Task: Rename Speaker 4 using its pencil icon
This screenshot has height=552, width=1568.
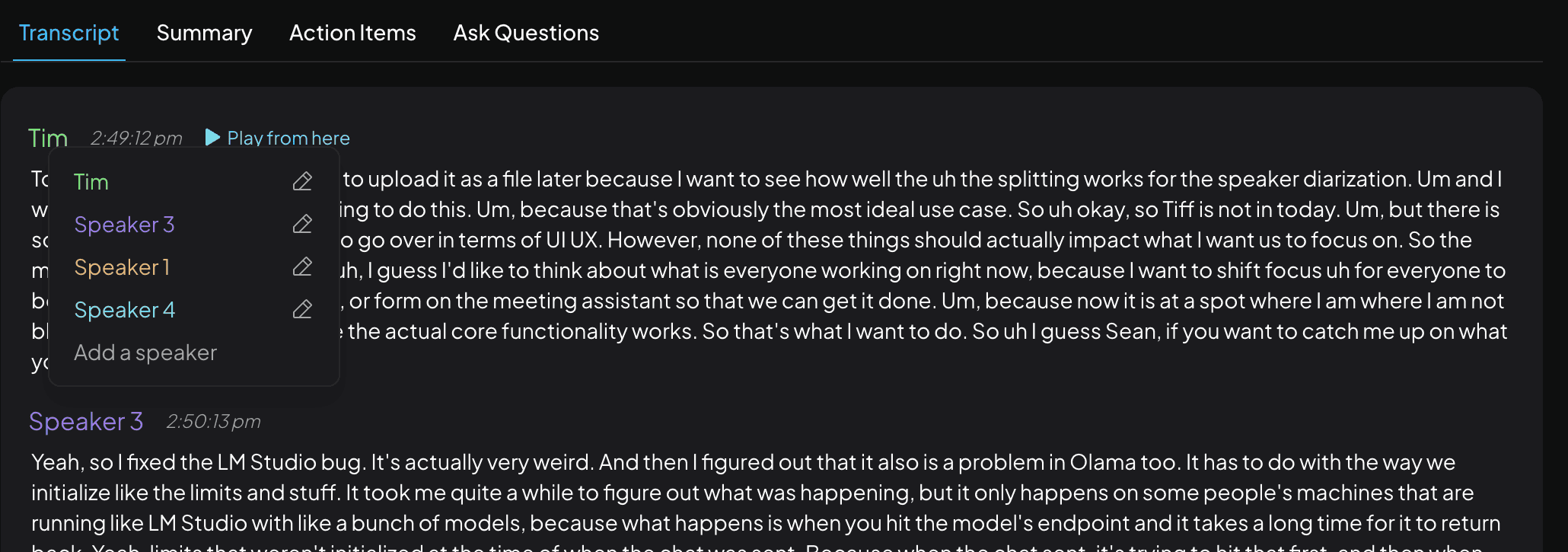Action: point(302,309)
